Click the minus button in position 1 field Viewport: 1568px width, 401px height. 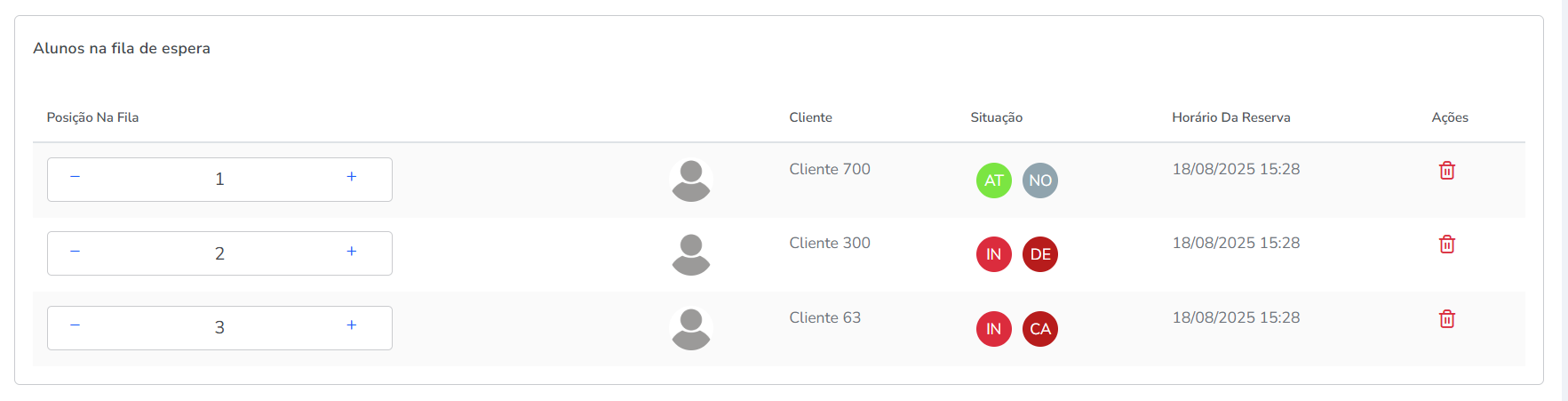click(x=75, y=177)
